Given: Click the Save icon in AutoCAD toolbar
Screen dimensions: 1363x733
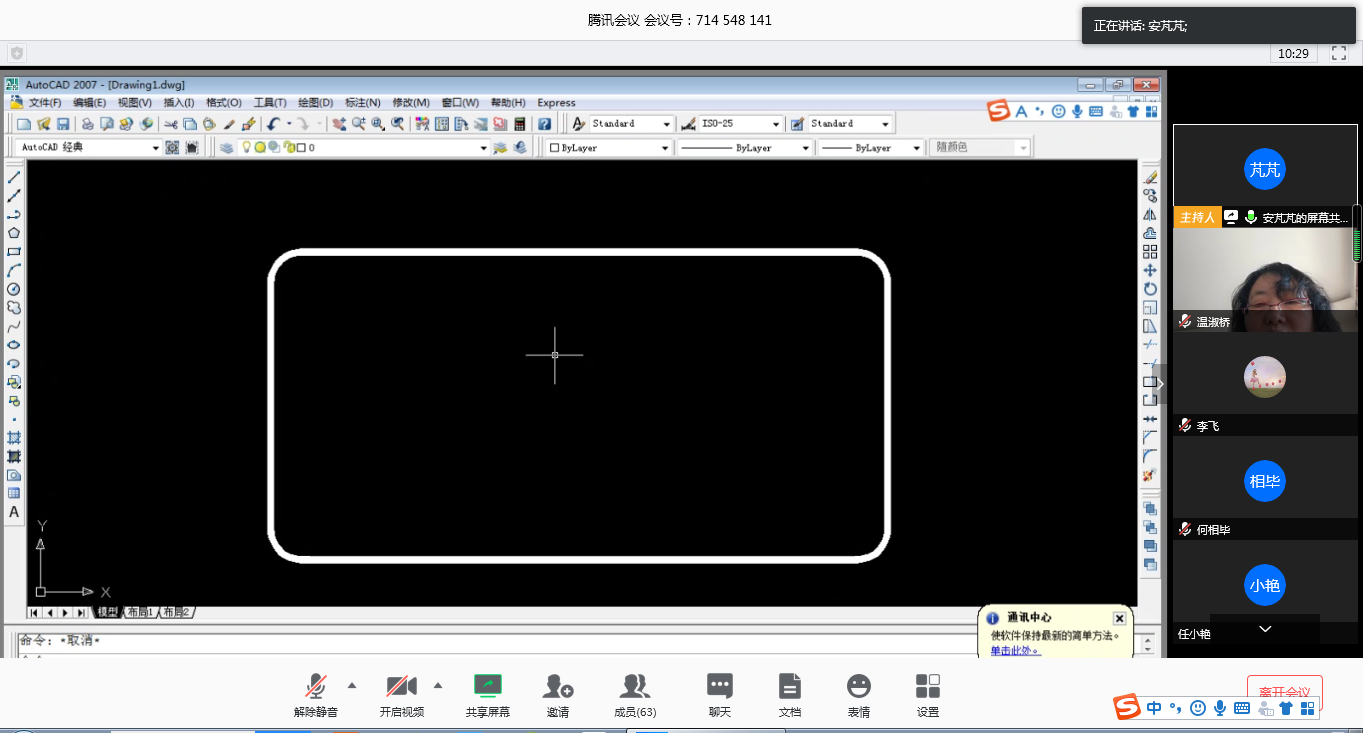Looking at the screenshot, I should tap(63, 124).
